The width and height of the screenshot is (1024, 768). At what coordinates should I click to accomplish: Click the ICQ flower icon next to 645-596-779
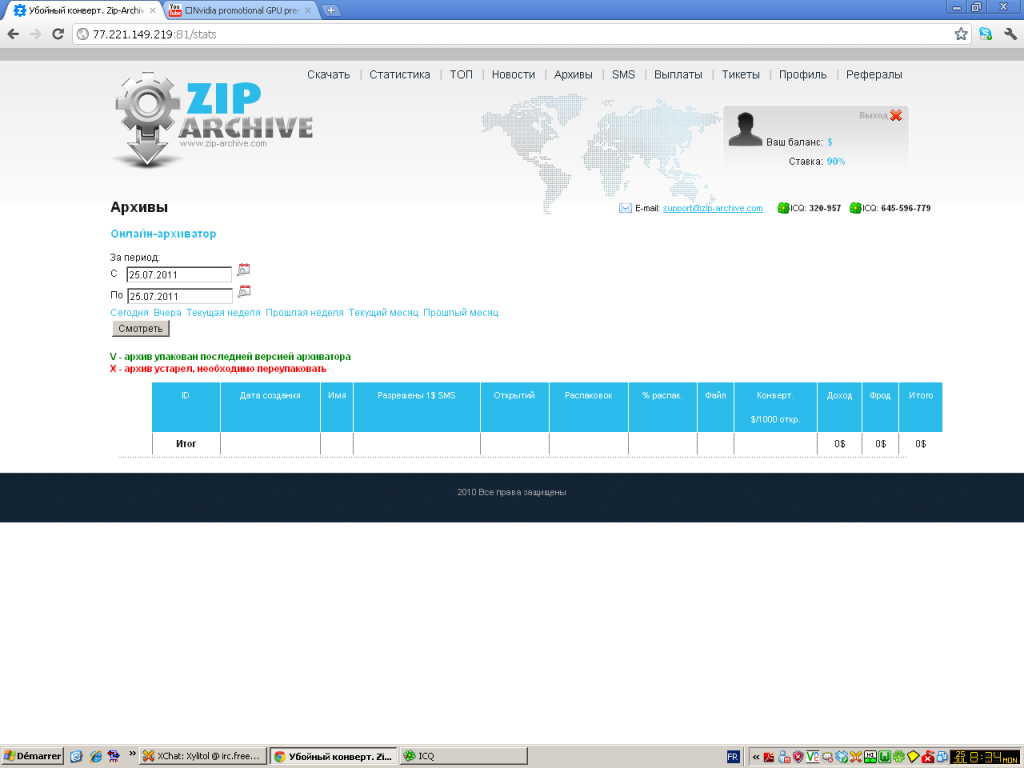(x=855, y=208)
